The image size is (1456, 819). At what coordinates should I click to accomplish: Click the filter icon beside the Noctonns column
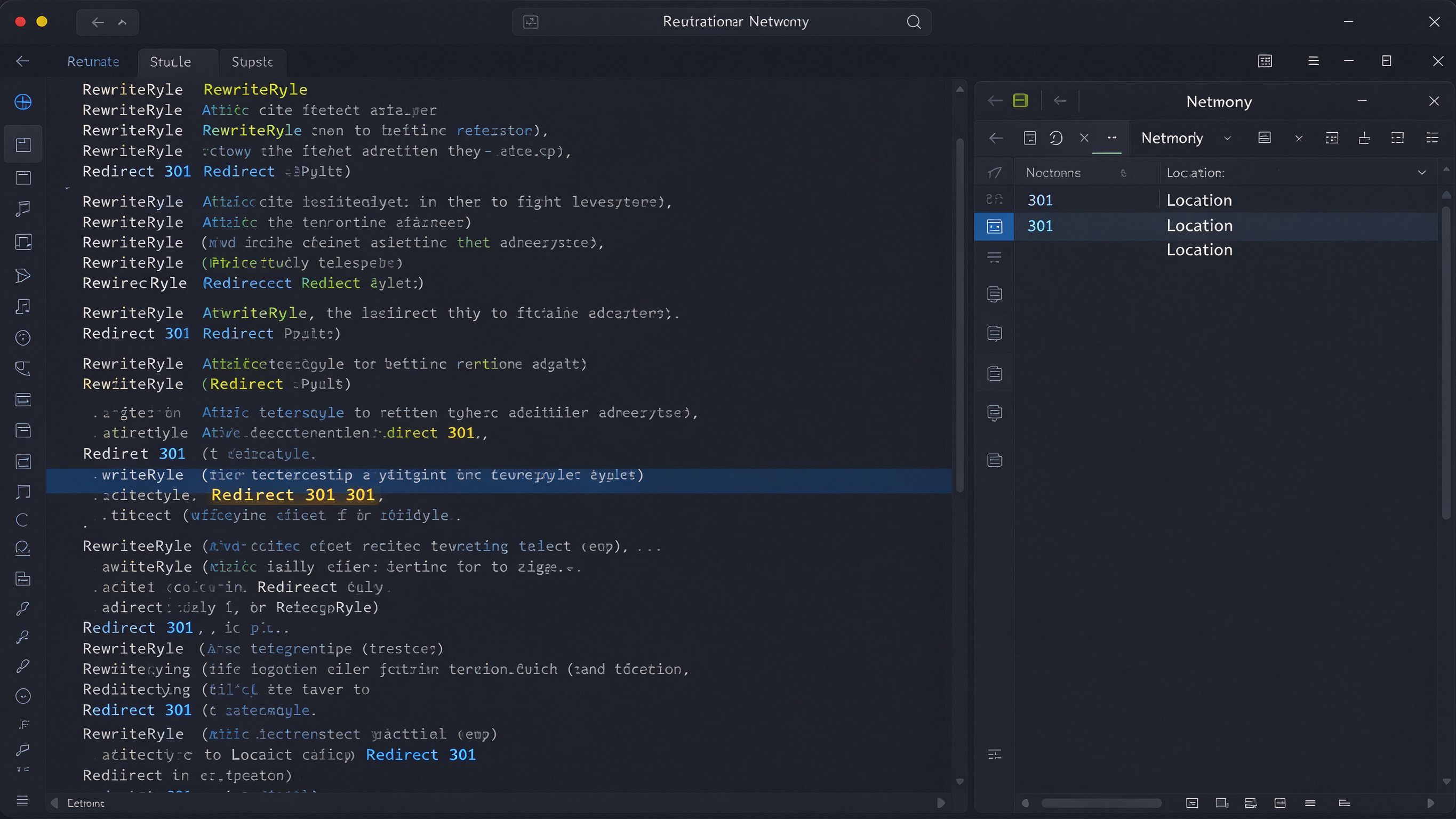point(1124,173)
